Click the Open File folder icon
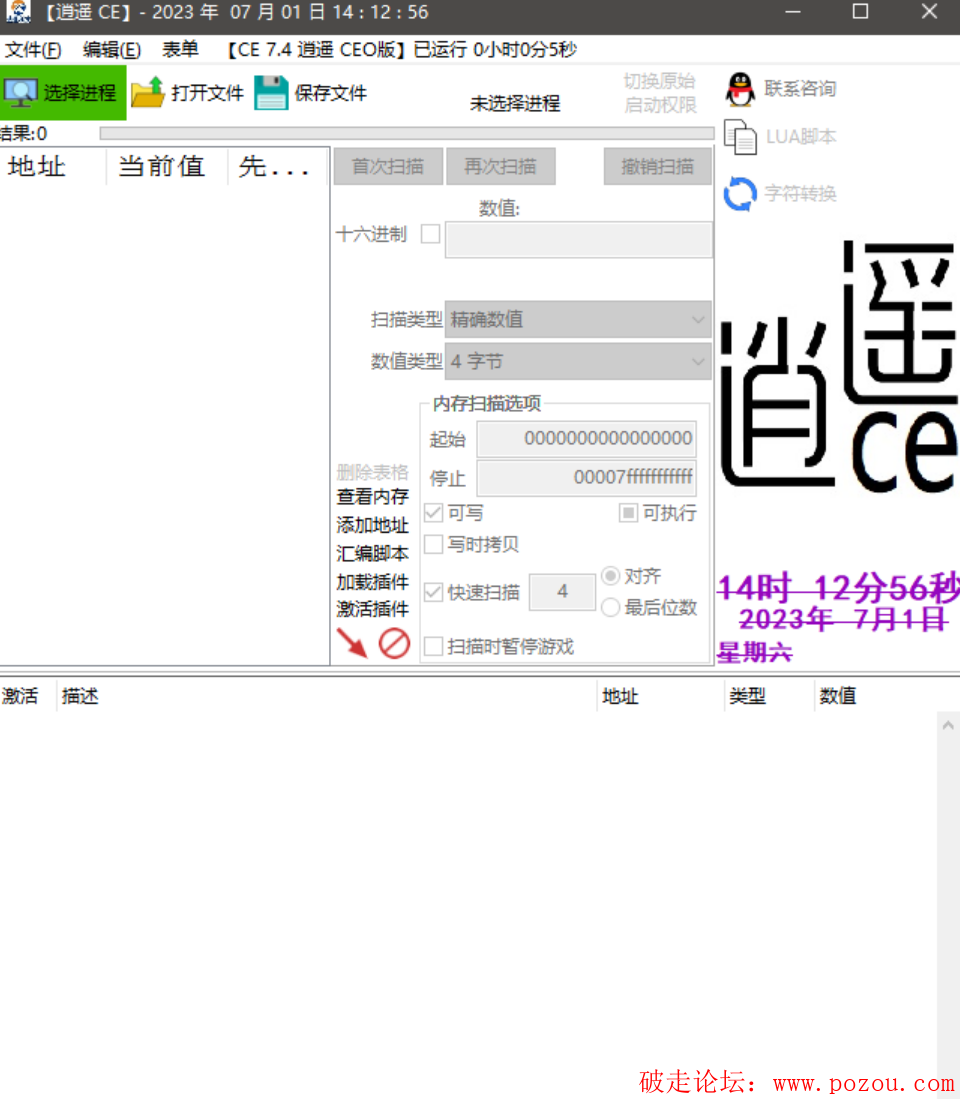The image size is (960, 1099). [148, 93]
